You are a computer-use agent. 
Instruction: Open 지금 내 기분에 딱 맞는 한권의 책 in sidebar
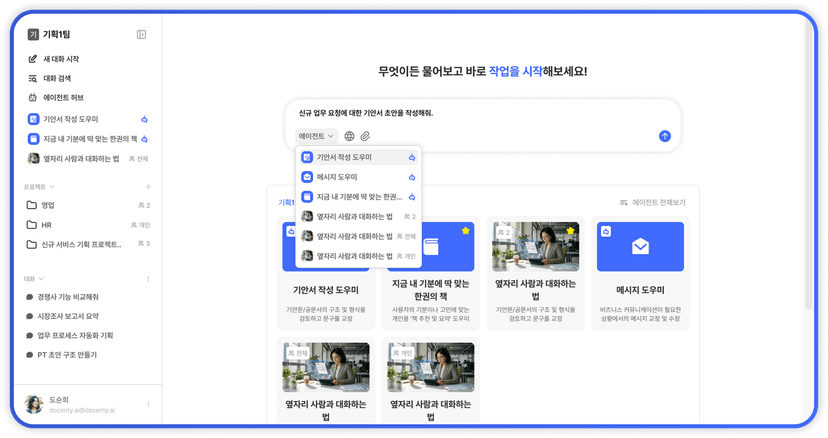point(89,139)
